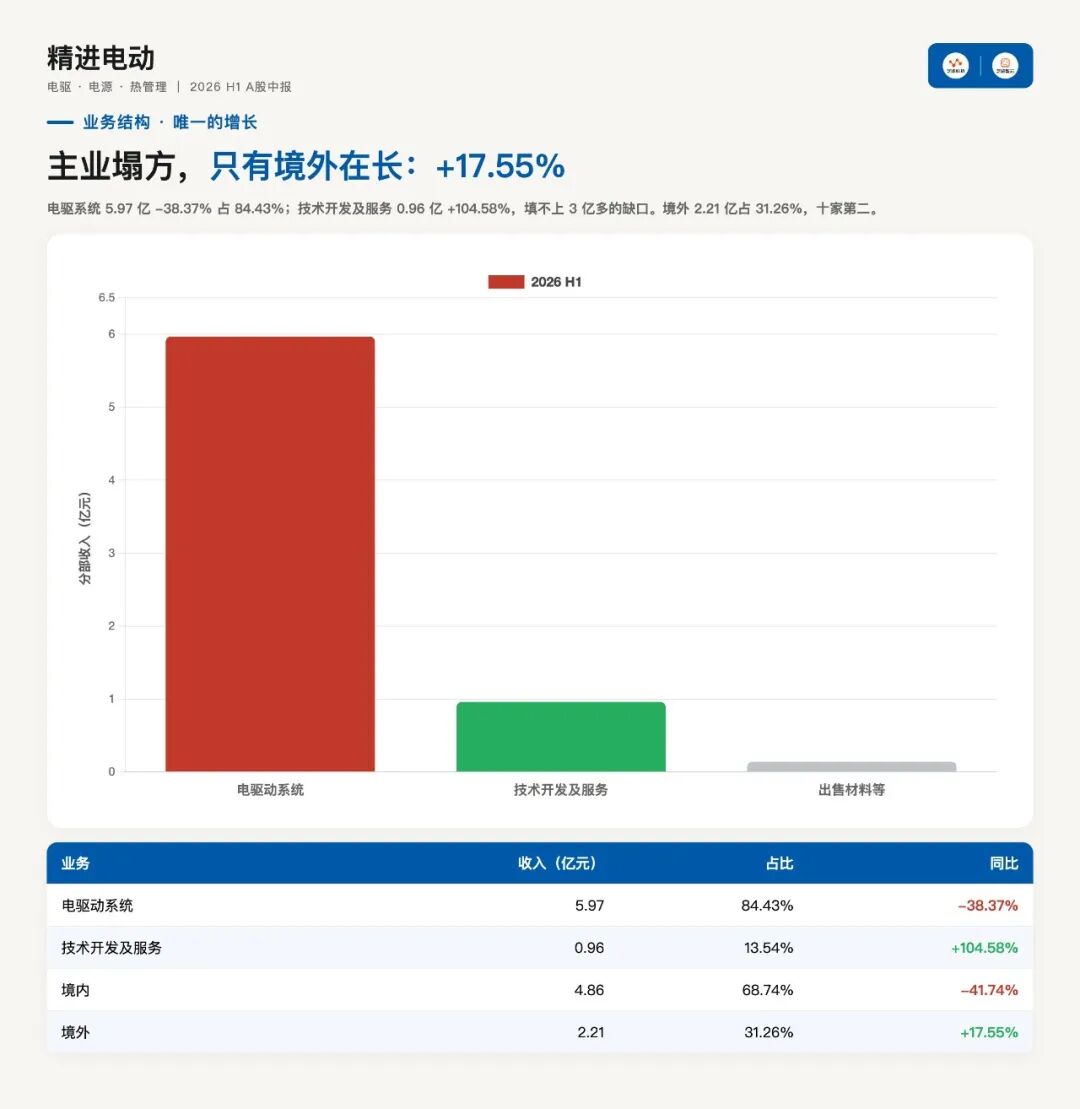Viewport: 1080px width, 1109px height.
Task: Click the 0.96 revenue cell
Action: tap(589, 948)
